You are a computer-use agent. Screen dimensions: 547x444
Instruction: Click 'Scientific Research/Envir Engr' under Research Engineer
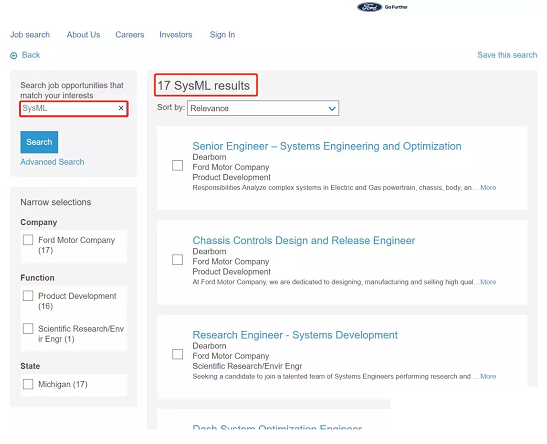coord(247,366)
